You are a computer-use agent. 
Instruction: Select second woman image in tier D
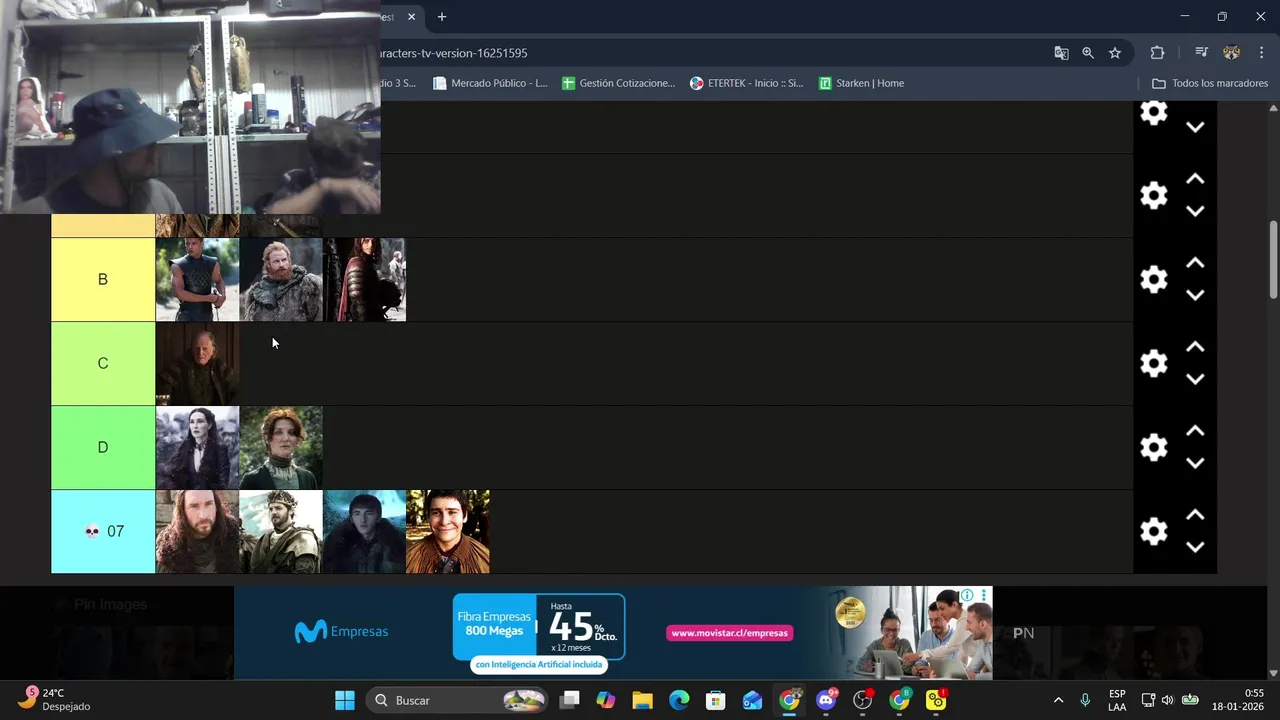tap(281, 447)
